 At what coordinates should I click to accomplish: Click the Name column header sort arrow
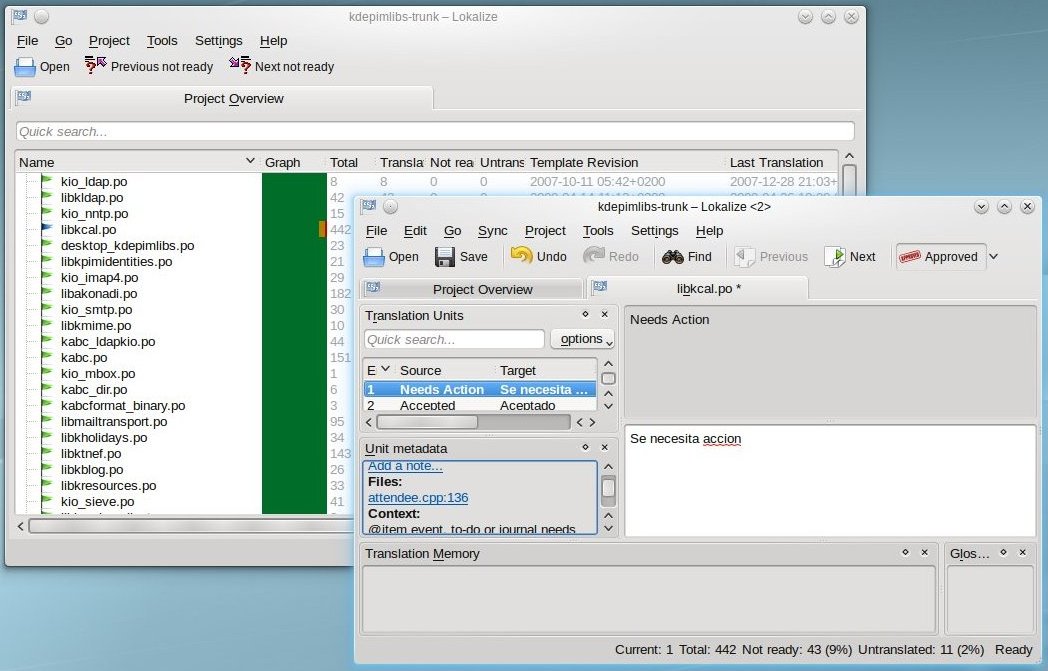(x=250, y=161)
